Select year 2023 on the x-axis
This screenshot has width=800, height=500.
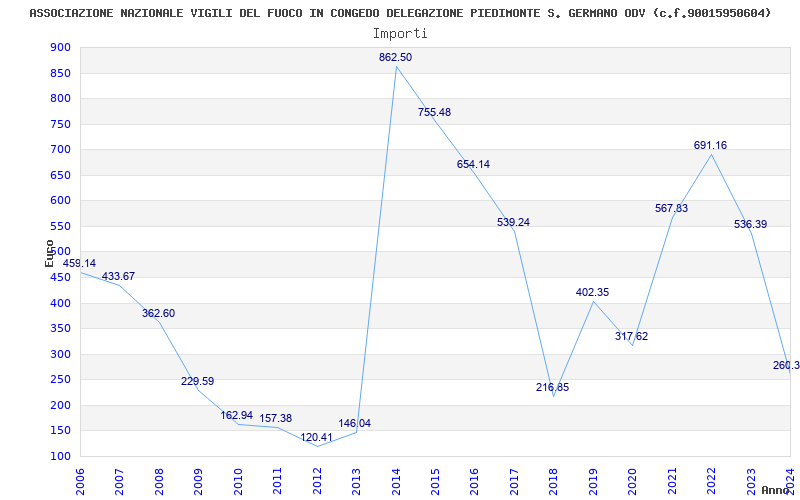coord(751,481)
